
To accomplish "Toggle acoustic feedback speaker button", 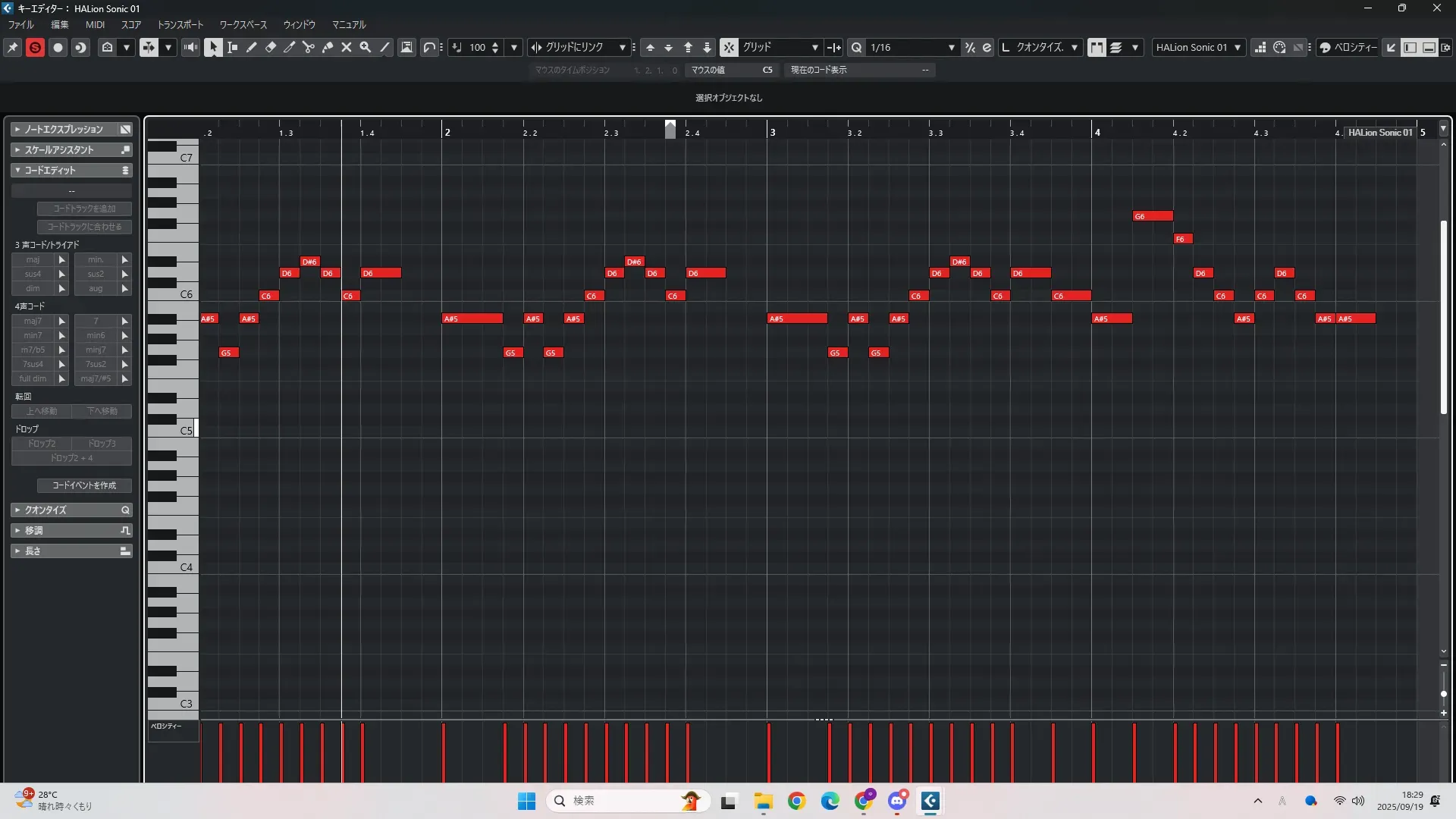I will pyautogui.click(x=190, y=47).
